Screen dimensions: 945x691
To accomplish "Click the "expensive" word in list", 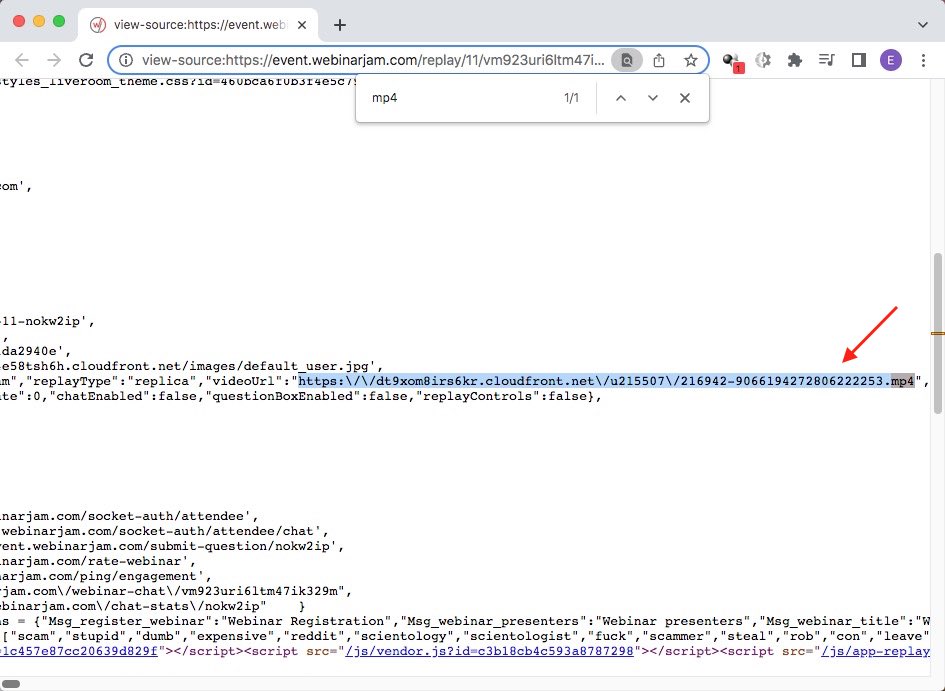I will tap(234, 636).
